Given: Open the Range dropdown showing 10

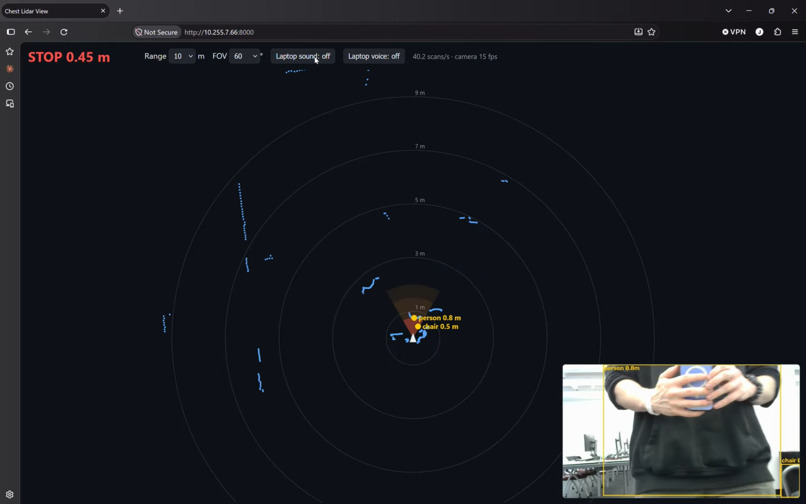Looking at the screenshot, I should (182, 56).
